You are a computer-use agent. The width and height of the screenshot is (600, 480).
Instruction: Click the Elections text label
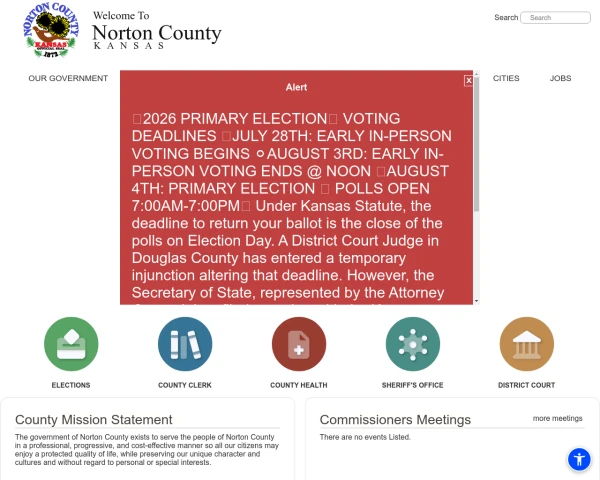(71, 385)
